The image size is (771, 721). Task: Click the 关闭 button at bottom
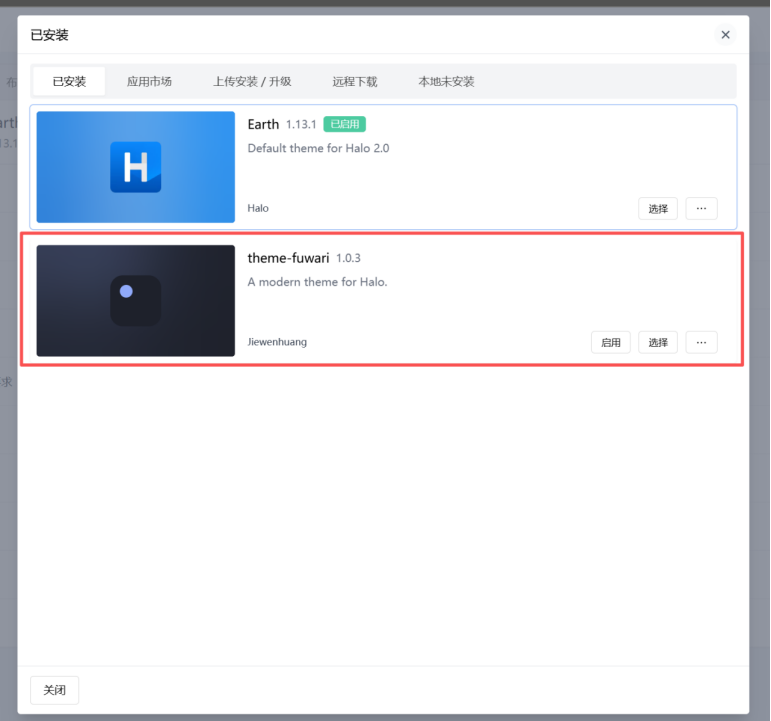54,690
